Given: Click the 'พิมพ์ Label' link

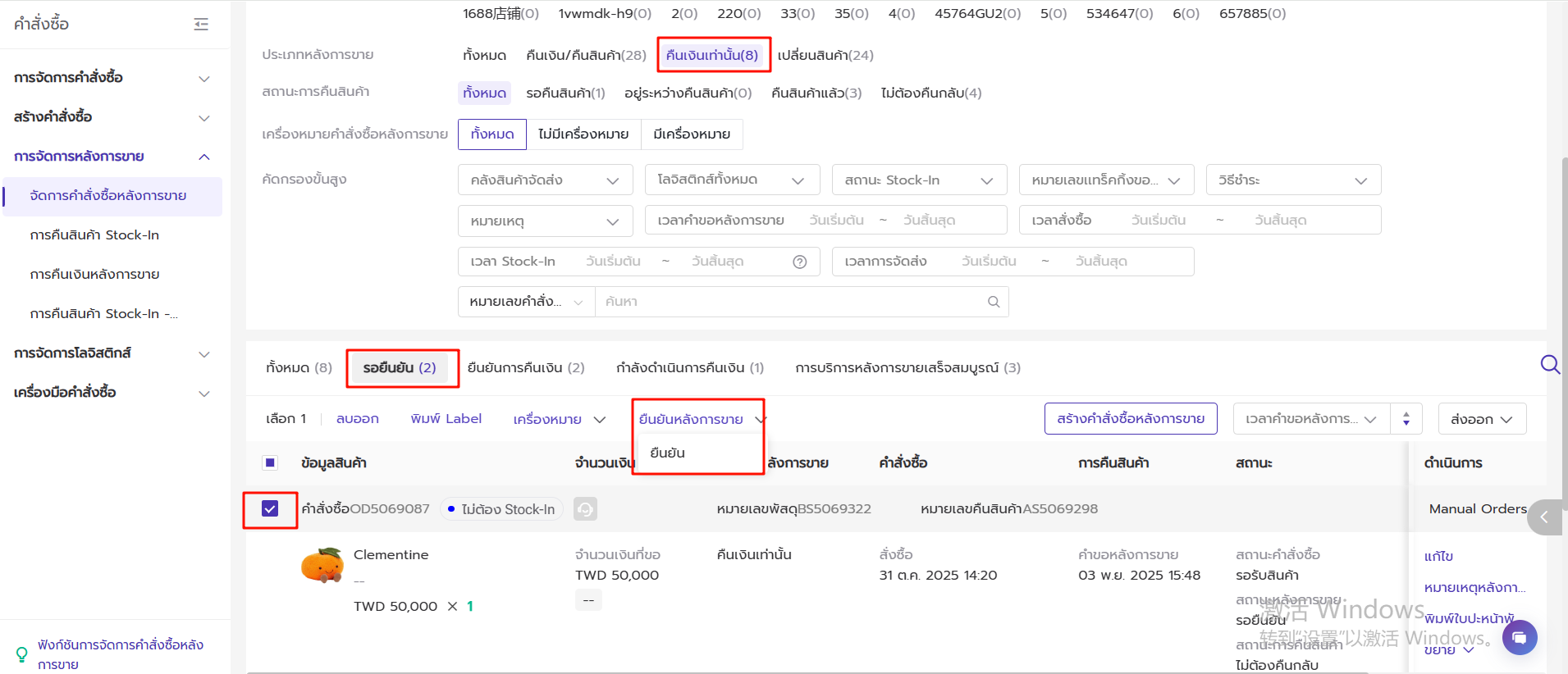Looking at the screenshot, I should click(446, 419).
